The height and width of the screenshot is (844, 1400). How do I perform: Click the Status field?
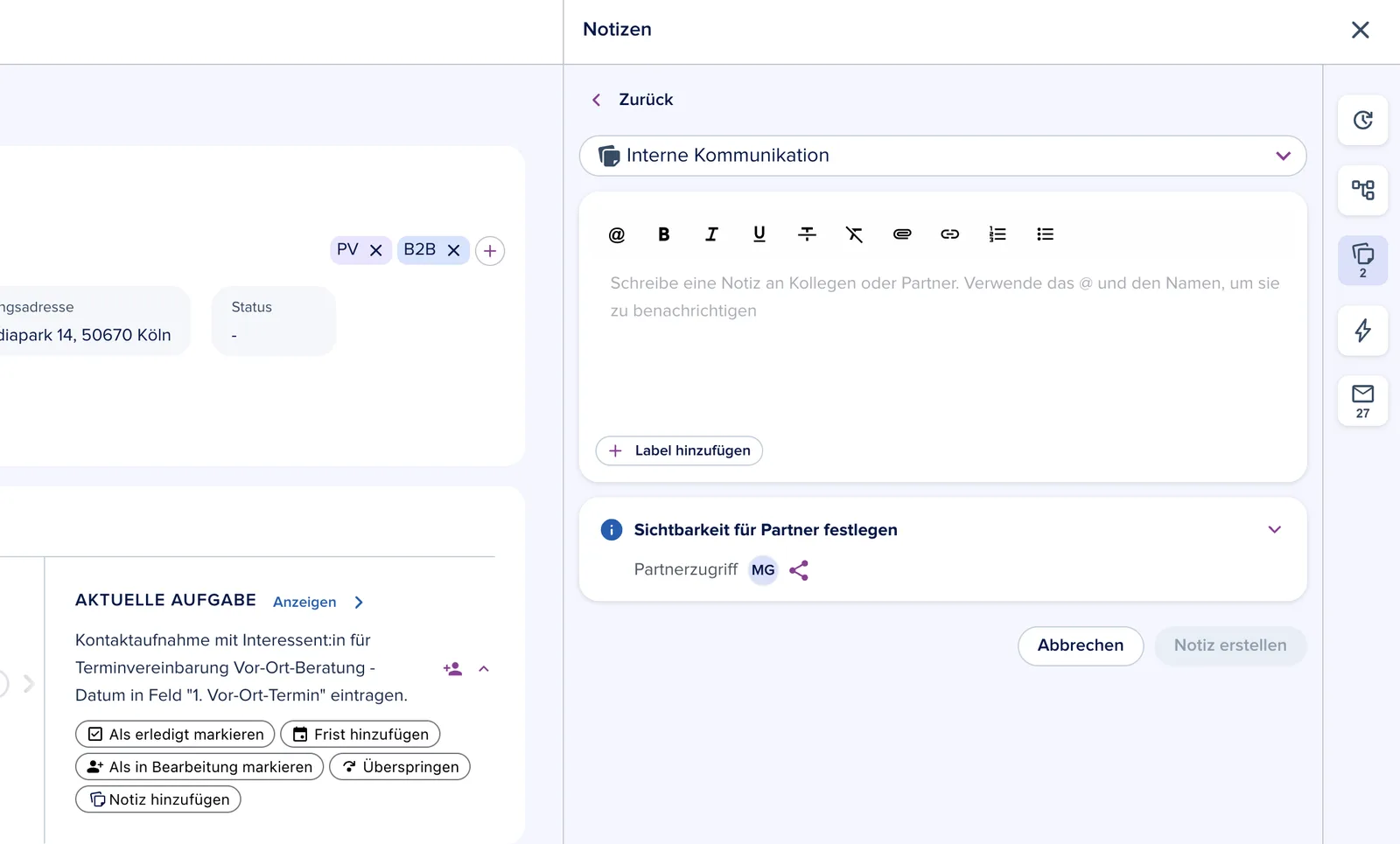tap(274, 321)
